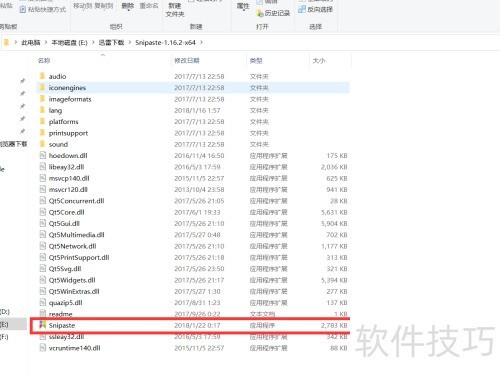Click Snipaste-1.16.2-x64 breadcrumb
The height and width of the screenshot is (378, 500).
(165, 43)
